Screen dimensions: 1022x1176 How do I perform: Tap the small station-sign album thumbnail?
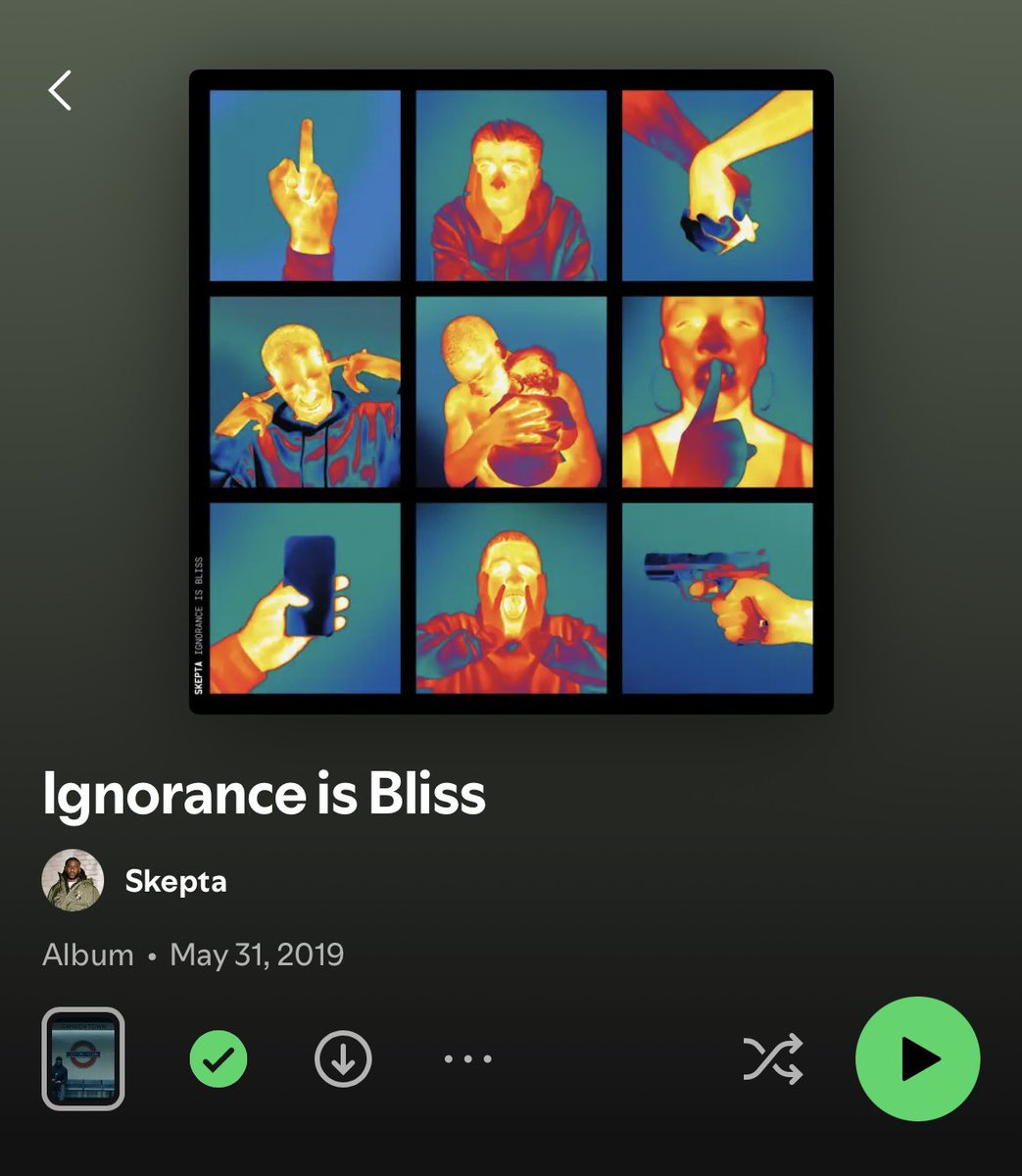pos(83,1058)
